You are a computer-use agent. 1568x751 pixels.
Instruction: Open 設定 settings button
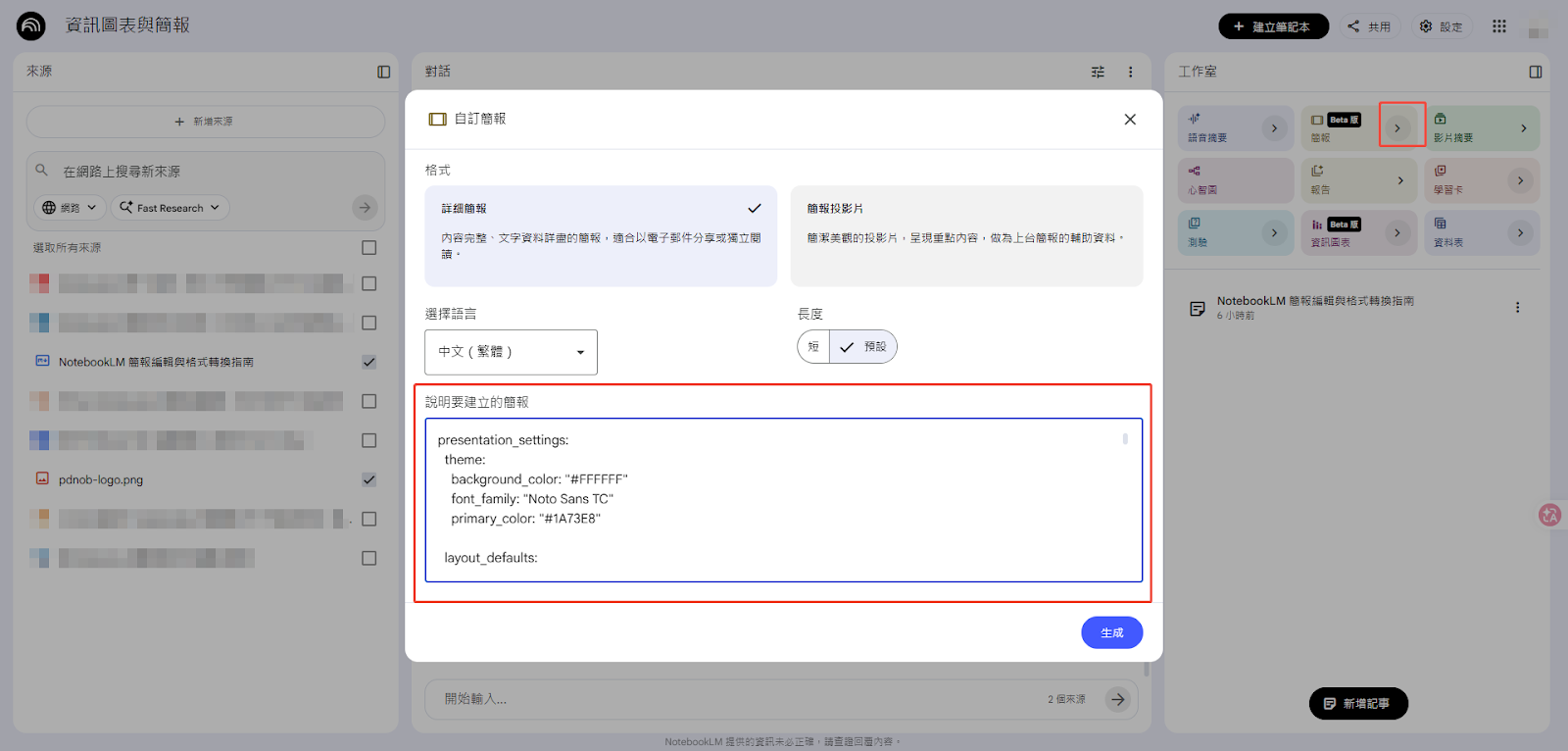(x=1441, y=26)
